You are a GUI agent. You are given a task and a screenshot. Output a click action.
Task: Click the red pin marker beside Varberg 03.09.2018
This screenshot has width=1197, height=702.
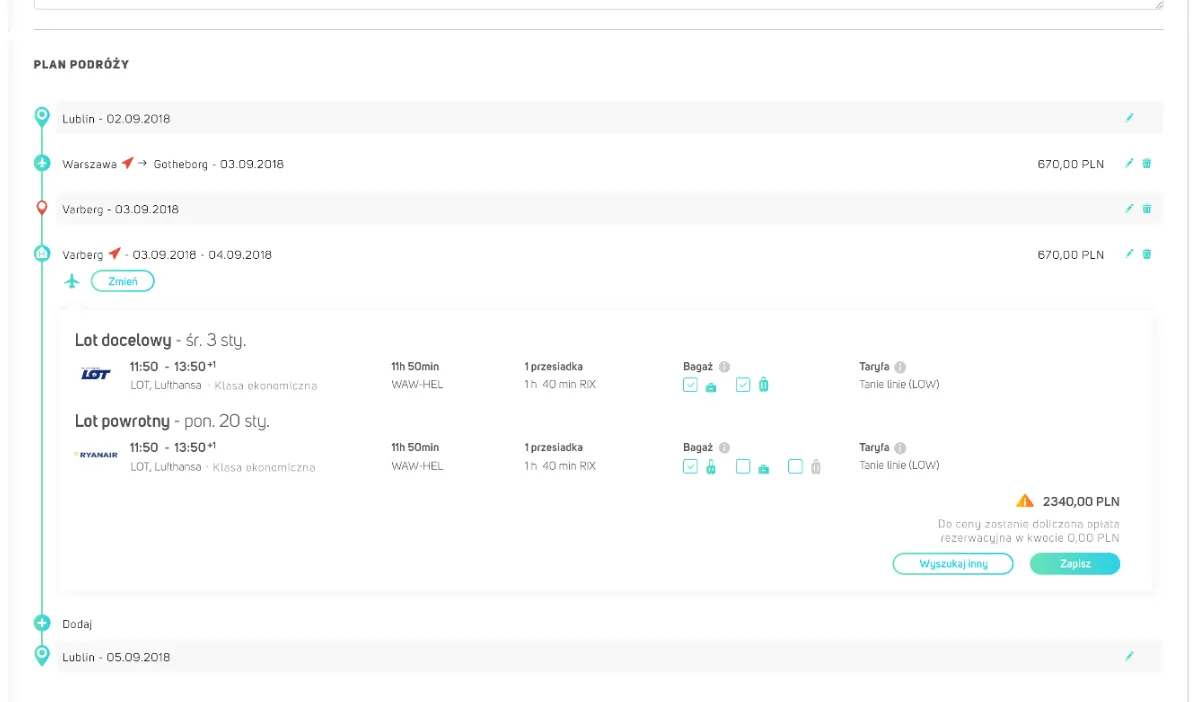coord(42,208)
